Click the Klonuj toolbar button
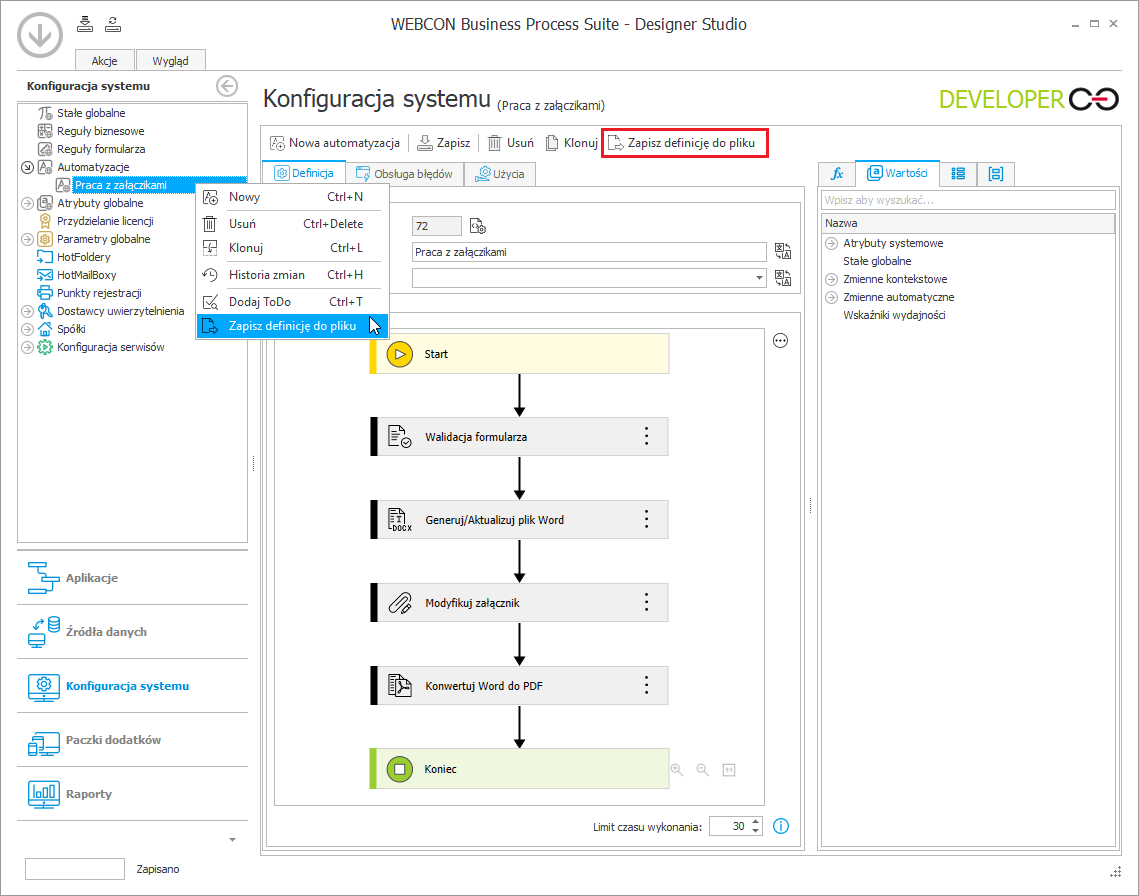The width and height of the screenshot is (1139, 896). (x=572, y=142)
